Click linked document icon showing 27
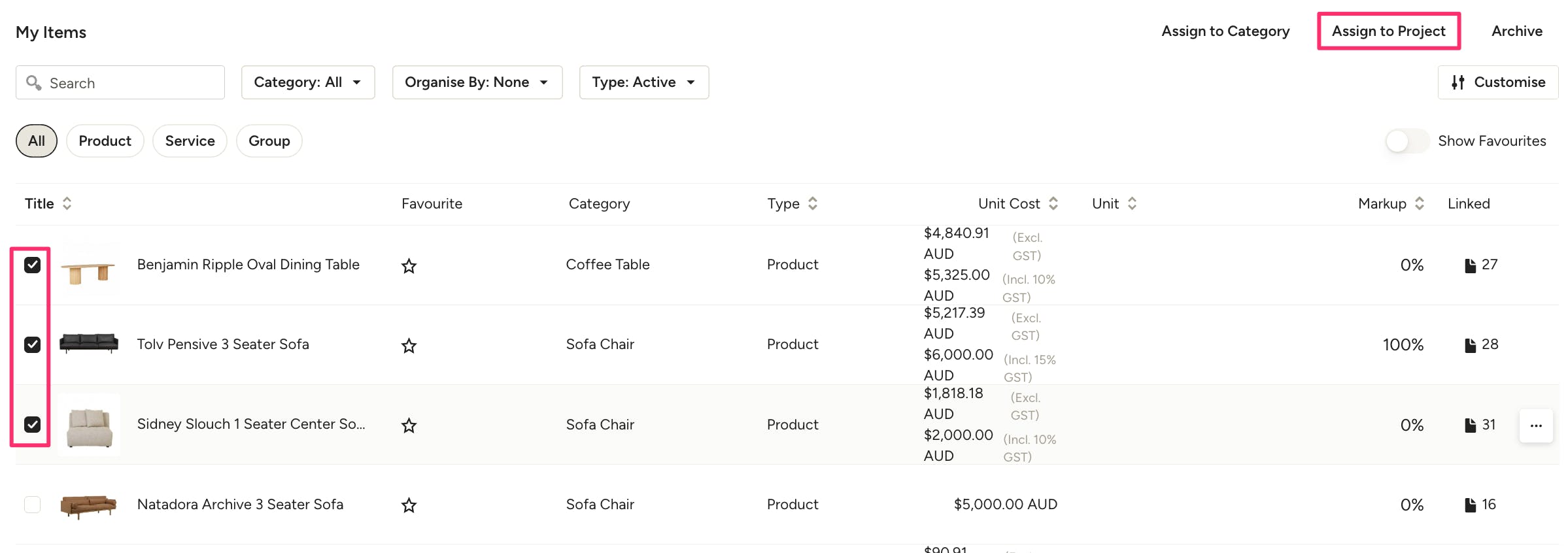Viewport: 1568px width, 553px height. [1470, 265]
